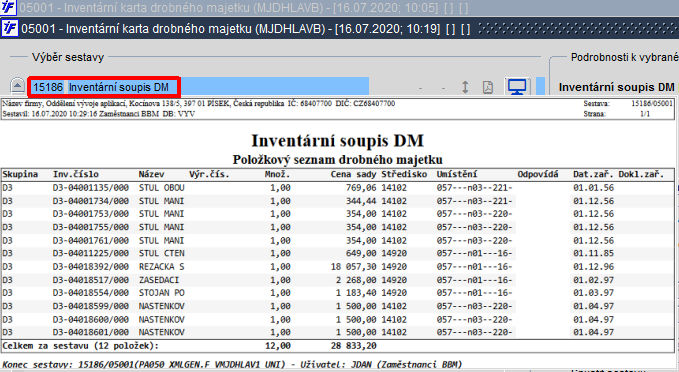Click the PDF export icon in report row
Image resolution: width=679 pixels, height=372 pixels.
[488, 87]
